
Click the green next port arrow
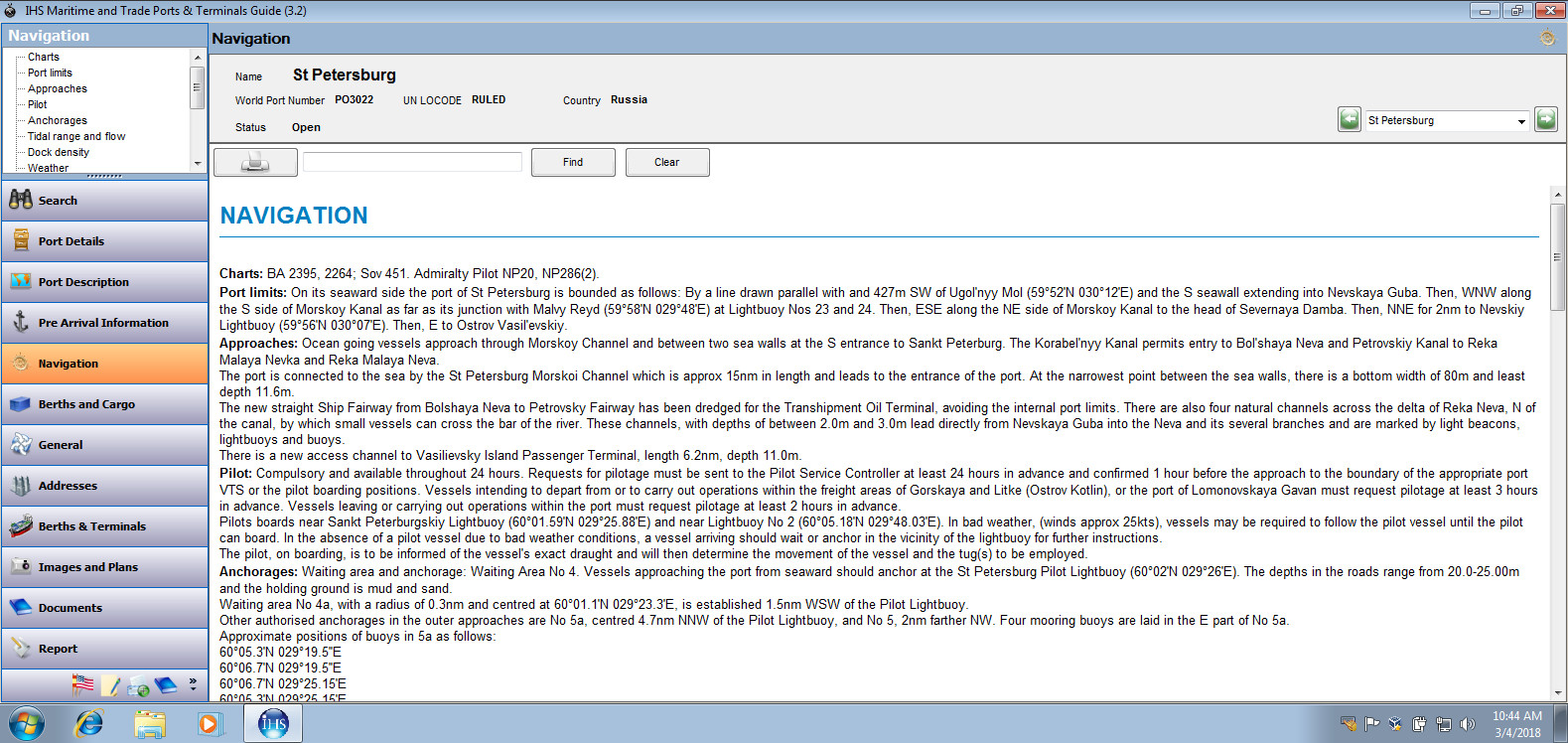pos(1546,120)
